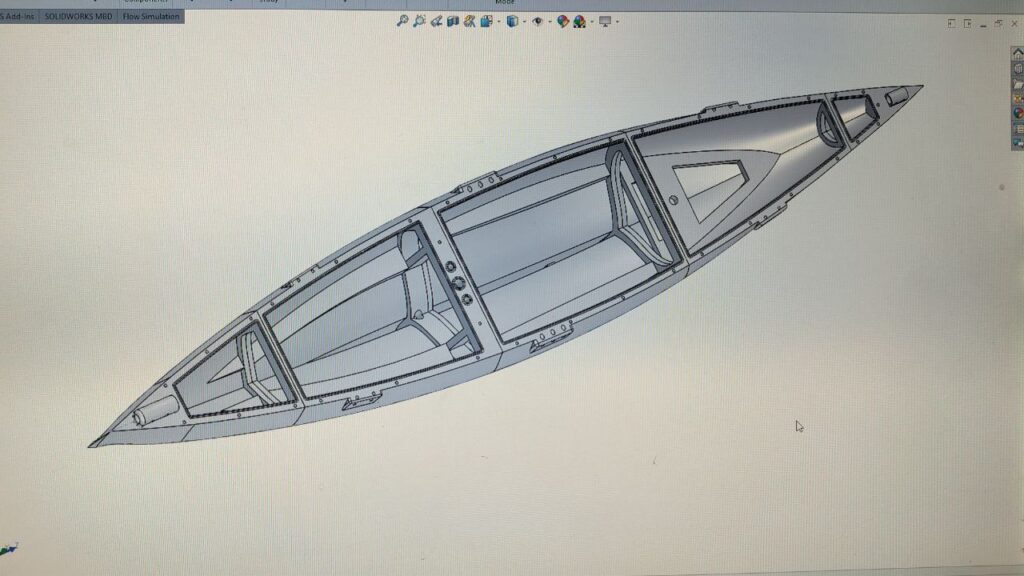Open the Custom Properties task pane tab
The width and height of the screenshot is (1024, 576).
pos(1017,129)
